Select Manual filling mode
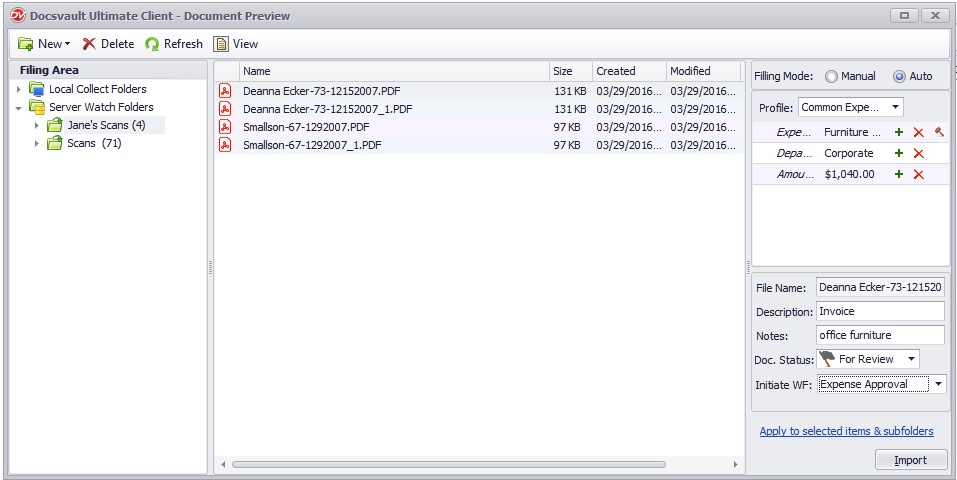The width and height of the screenshot is (957, 480). tap(832, 76)
